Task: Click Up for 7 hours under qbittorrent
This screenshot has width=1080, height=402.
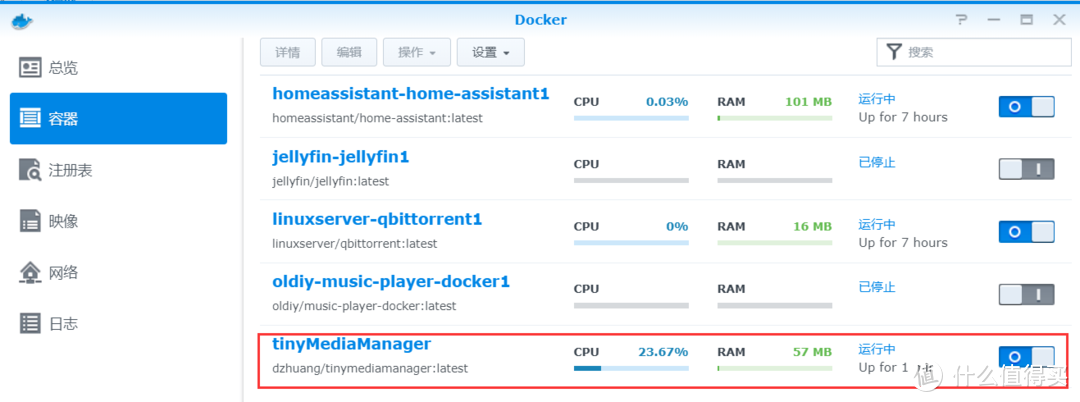Action: (x=903, y=242)
